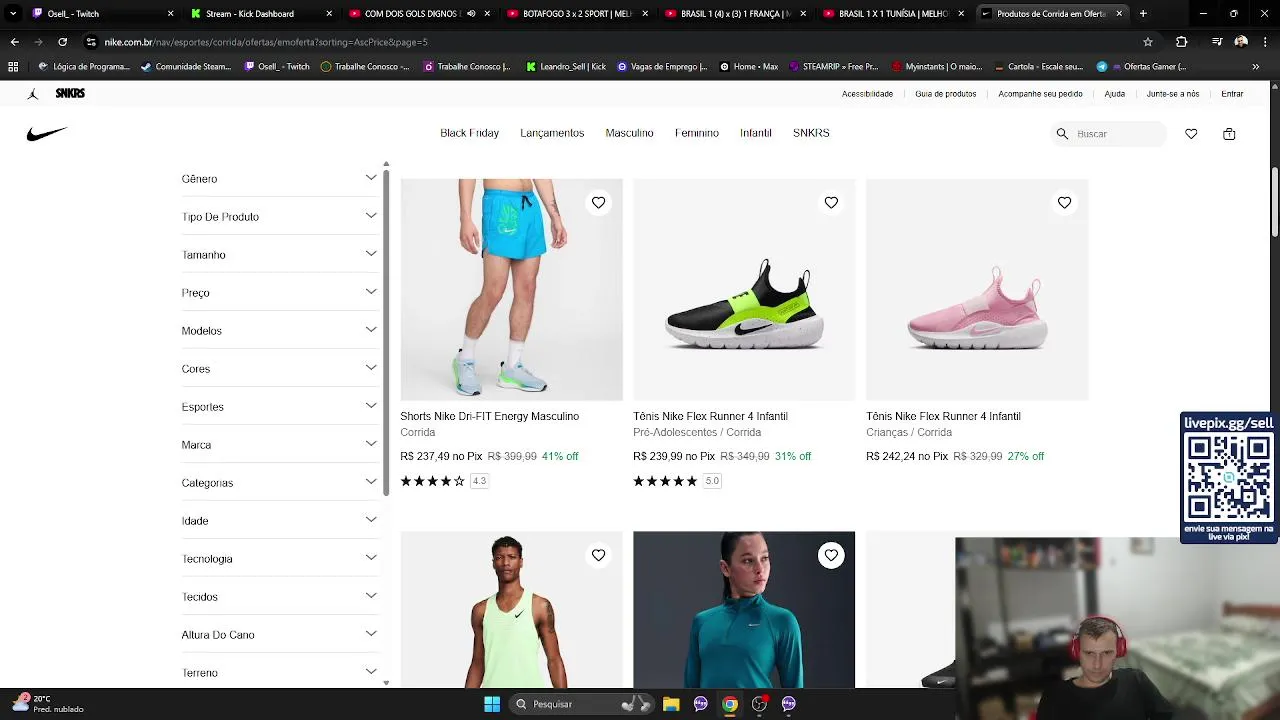
Task: Expand the Altura Do Cano filter
Action: (x=279, y=634)
